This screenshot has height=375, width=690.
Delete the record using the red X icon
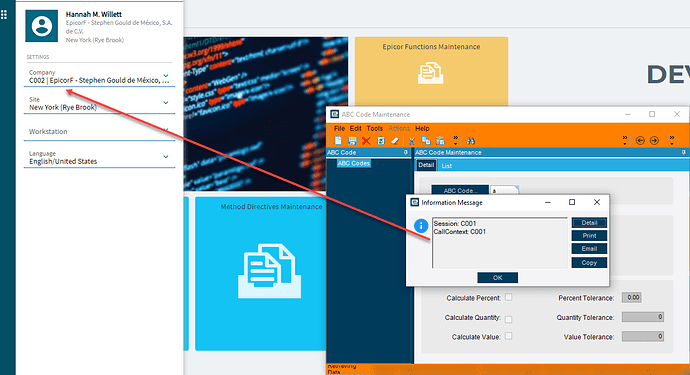click(366, 141)
